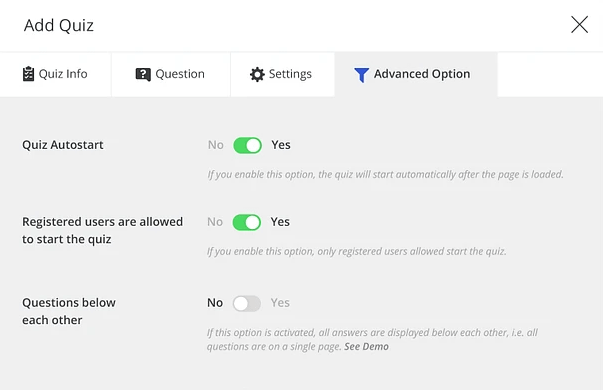Choose the No label for Quiz Autostart
Image resolution: width=603 pixels, height=390 pixels.
(x=215, y=145)
